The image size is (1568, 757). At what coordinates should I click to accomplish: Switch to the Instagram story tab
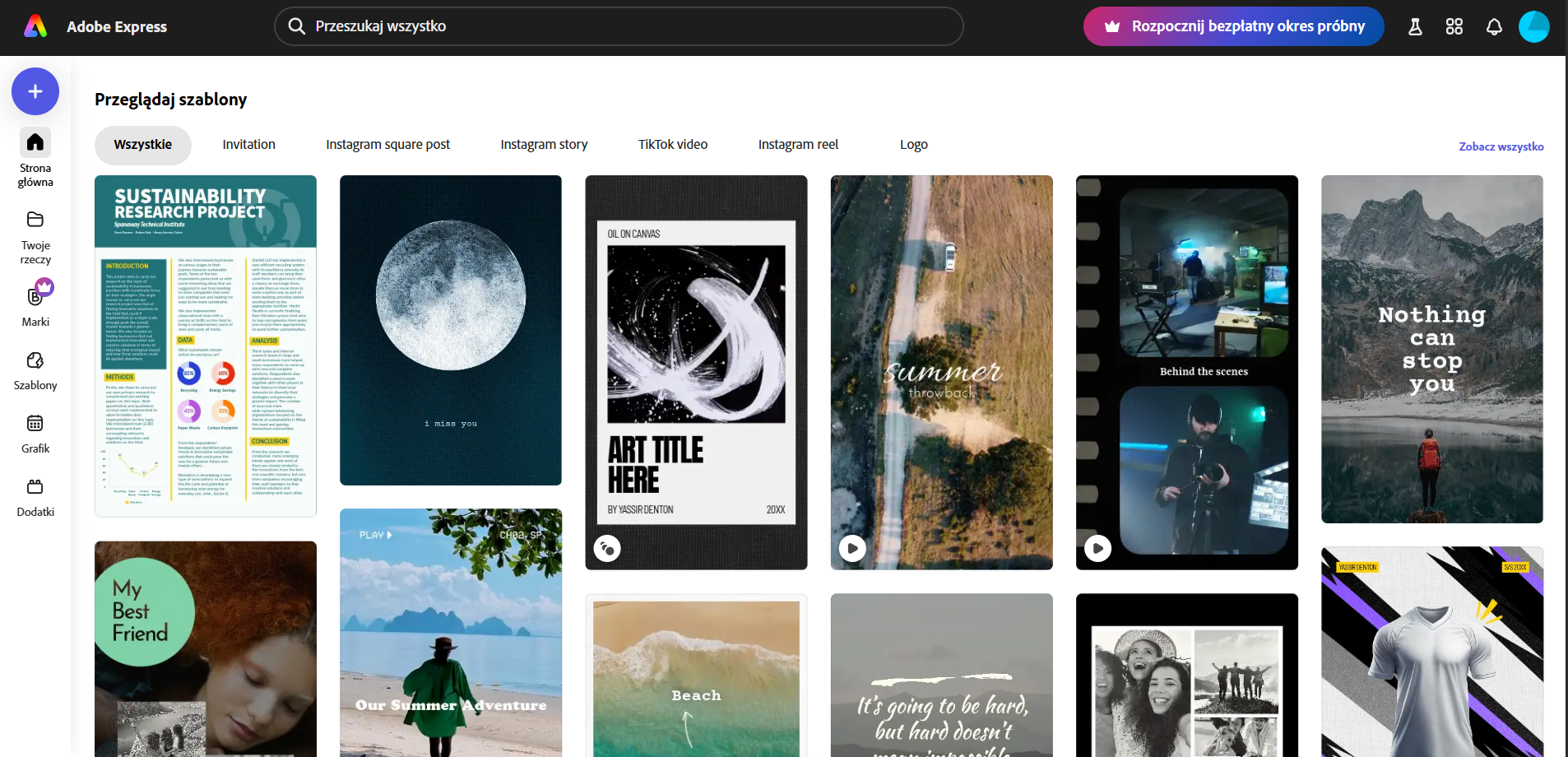[544, 145]
